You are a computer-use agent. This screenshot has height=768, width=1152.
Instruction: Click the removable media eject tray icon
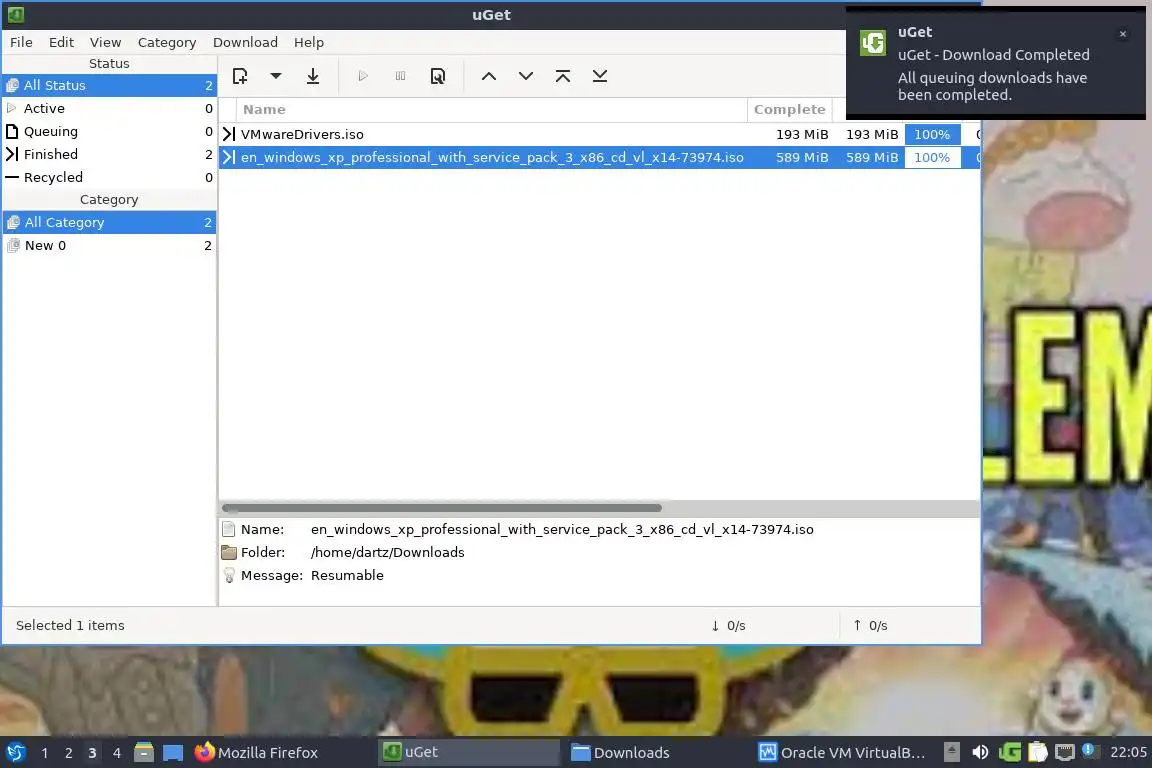click(x=951, y=753)
